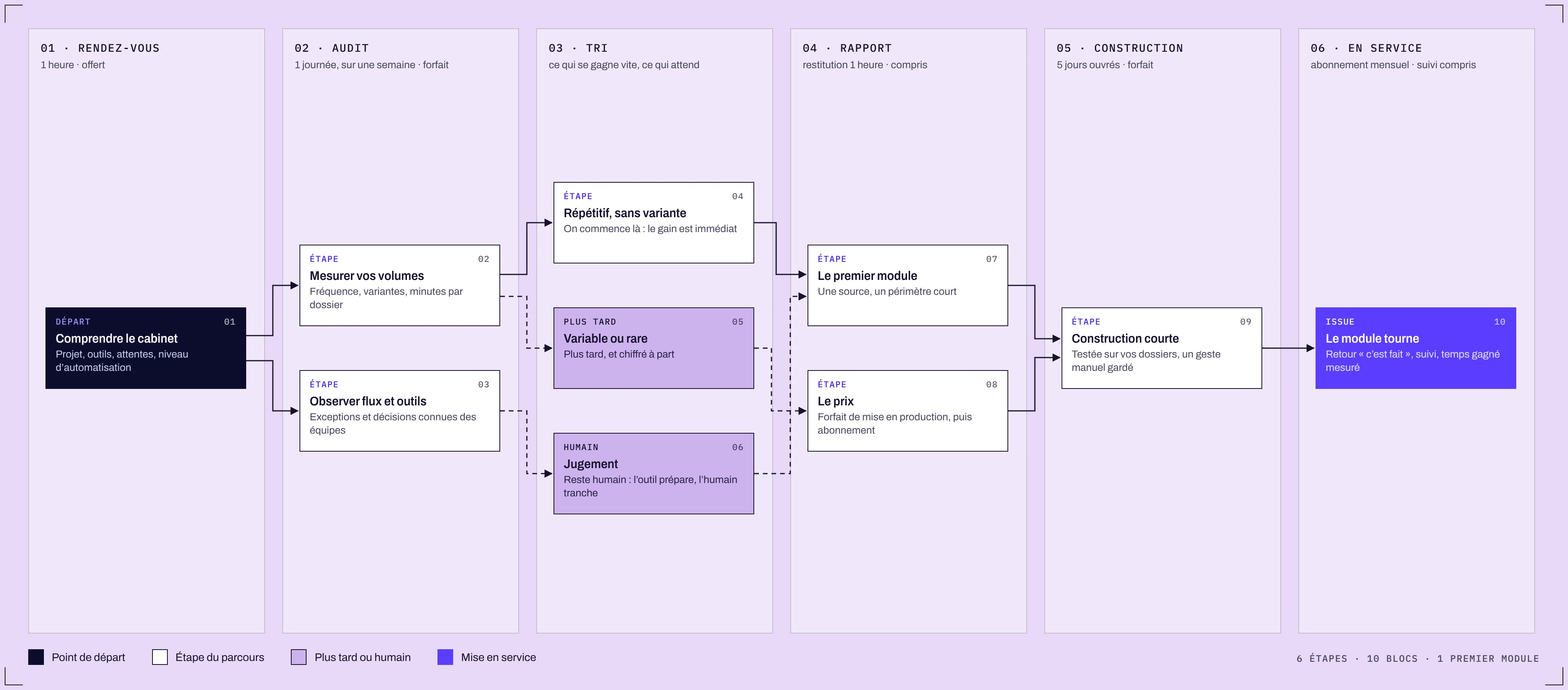Click the subtitle 1 heure · offert
Image resolution: width=1568 pixels, height=690 pixels.
(73, 65)
